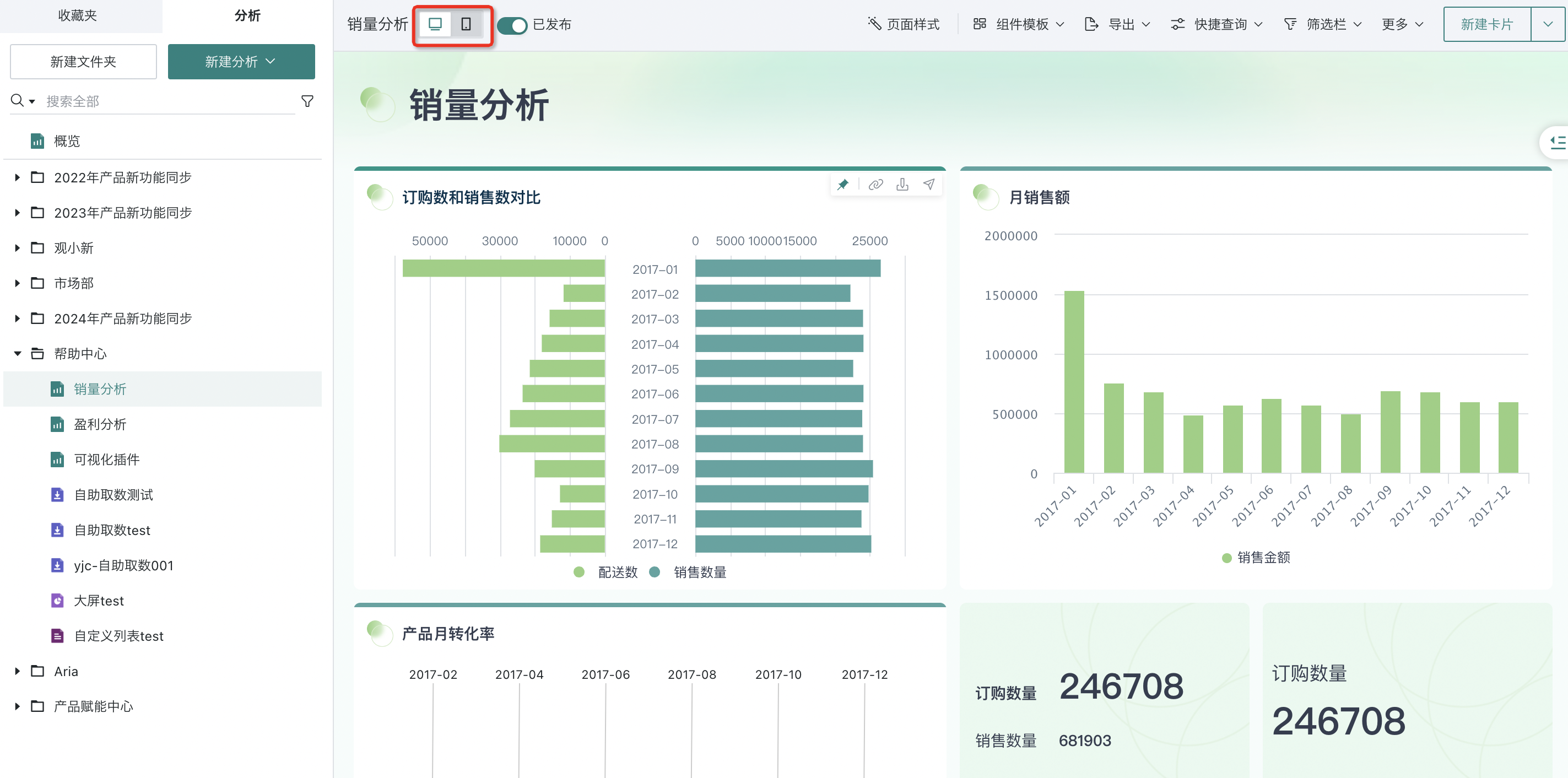Image resolution: width=1568 pixels, height=778 pixels.
Task: Click the 新建文件夹 button
Action: click(83, 62)
